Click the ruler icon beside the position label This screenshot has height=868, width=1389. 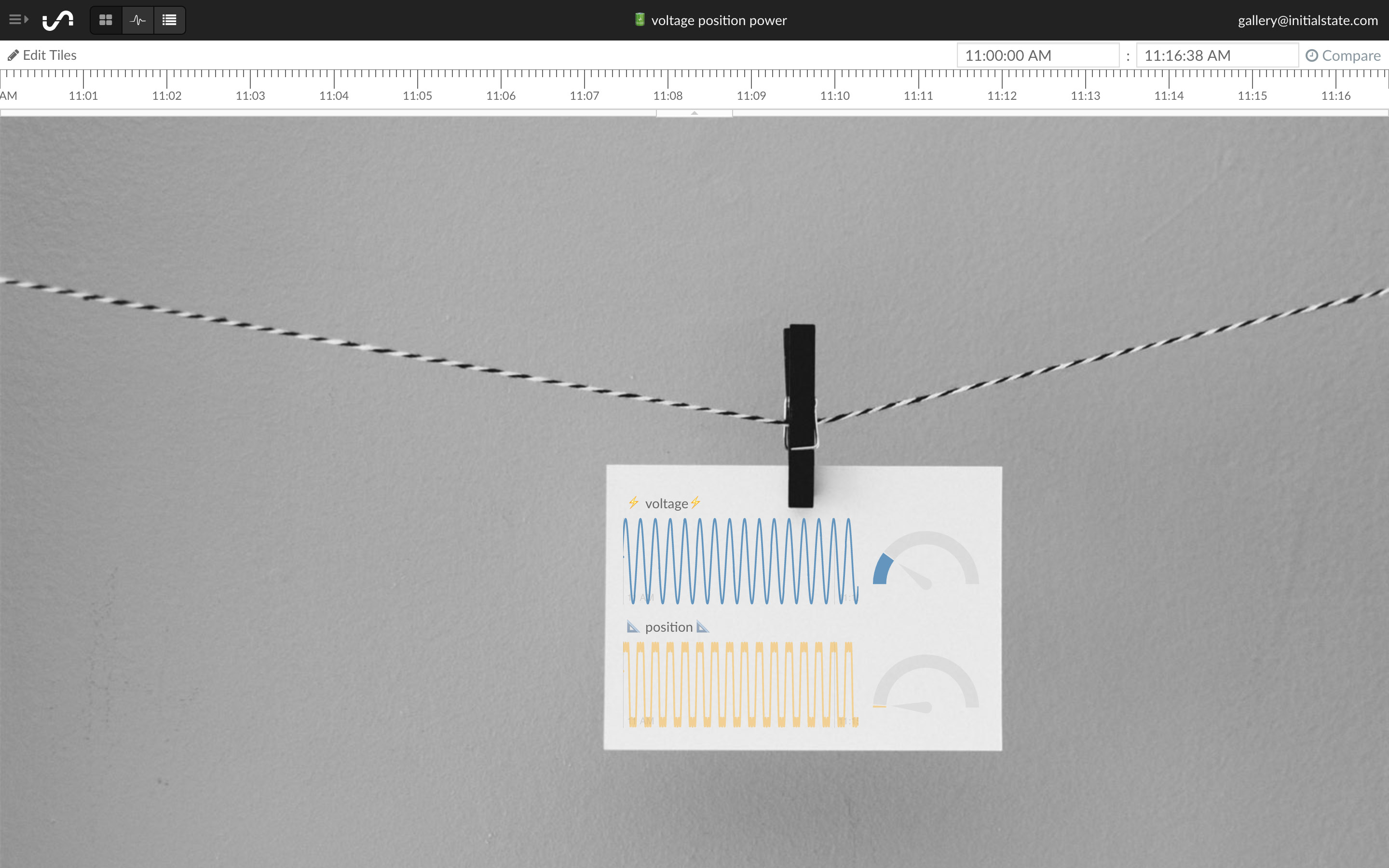point(634,627)
